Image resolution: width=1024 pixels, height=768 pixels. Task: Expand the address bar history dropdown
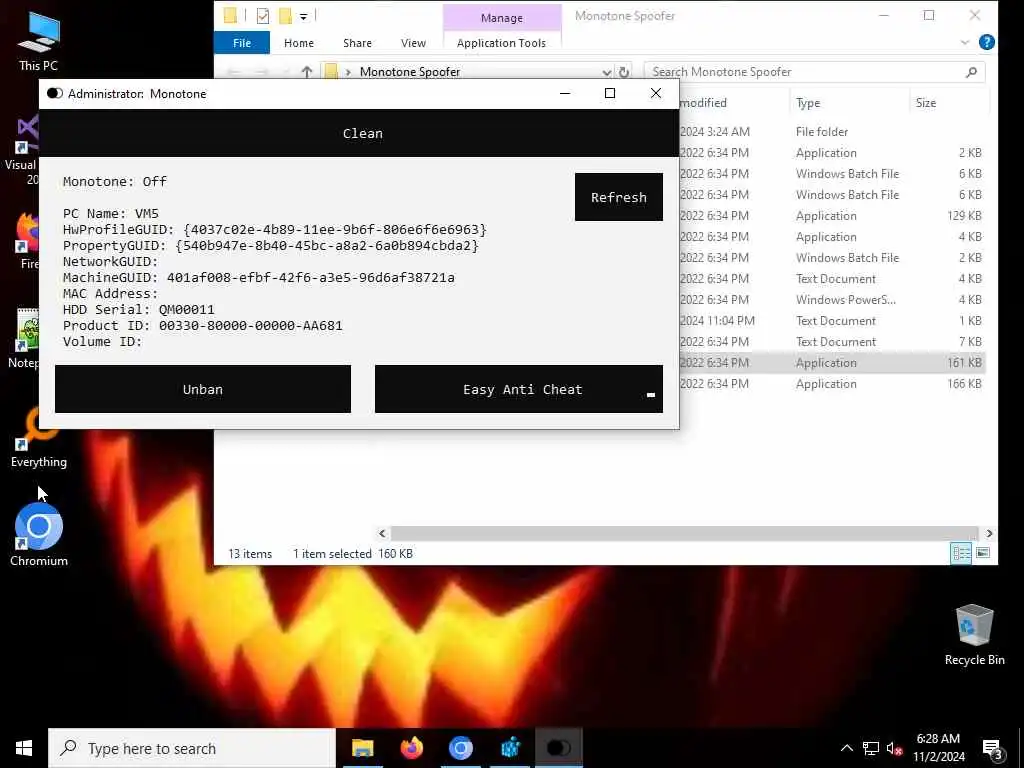pos(607,72)
